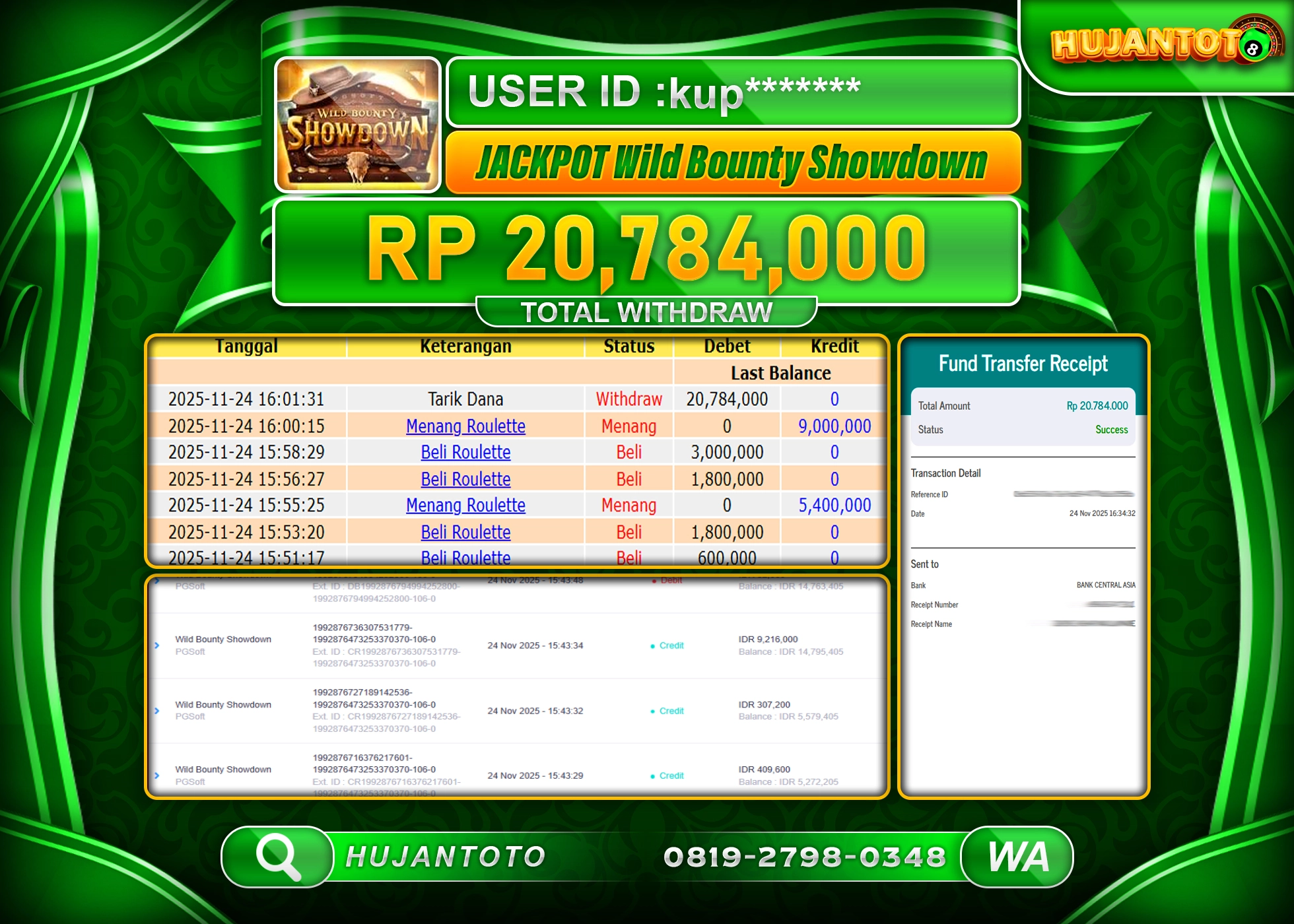
Task: Click the Credit dot beside IDR 9,216,000 entry
Action: click(652, 646)
